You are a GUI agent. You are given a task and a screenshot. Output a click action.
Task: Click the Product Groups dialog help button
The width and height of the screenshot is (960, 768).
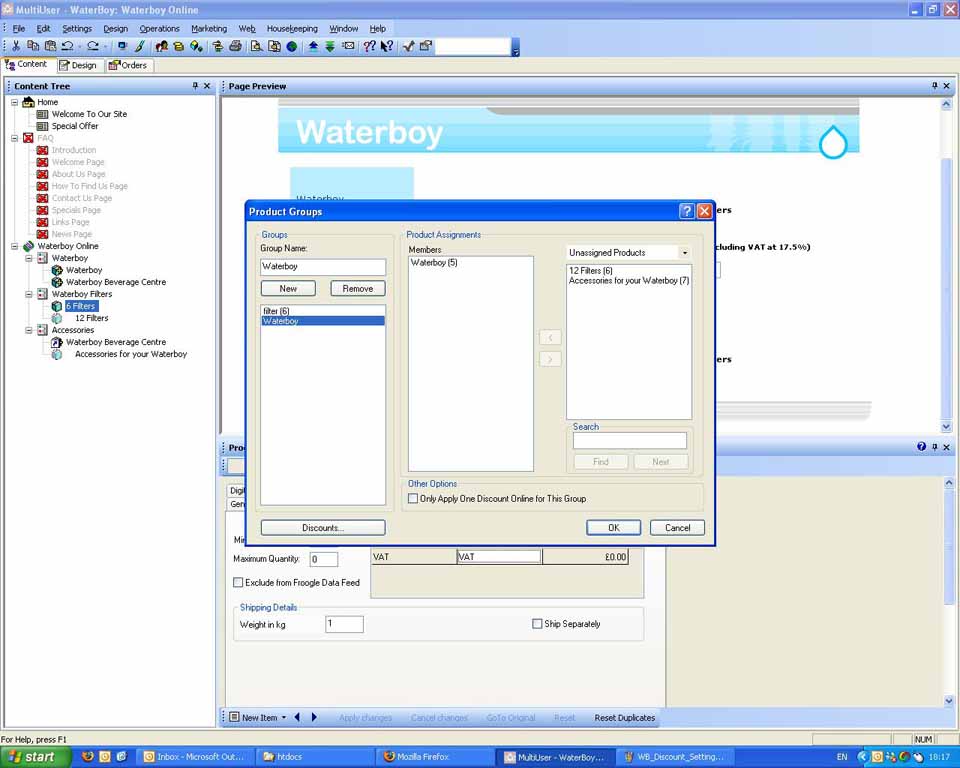click(x=687, y=211)
